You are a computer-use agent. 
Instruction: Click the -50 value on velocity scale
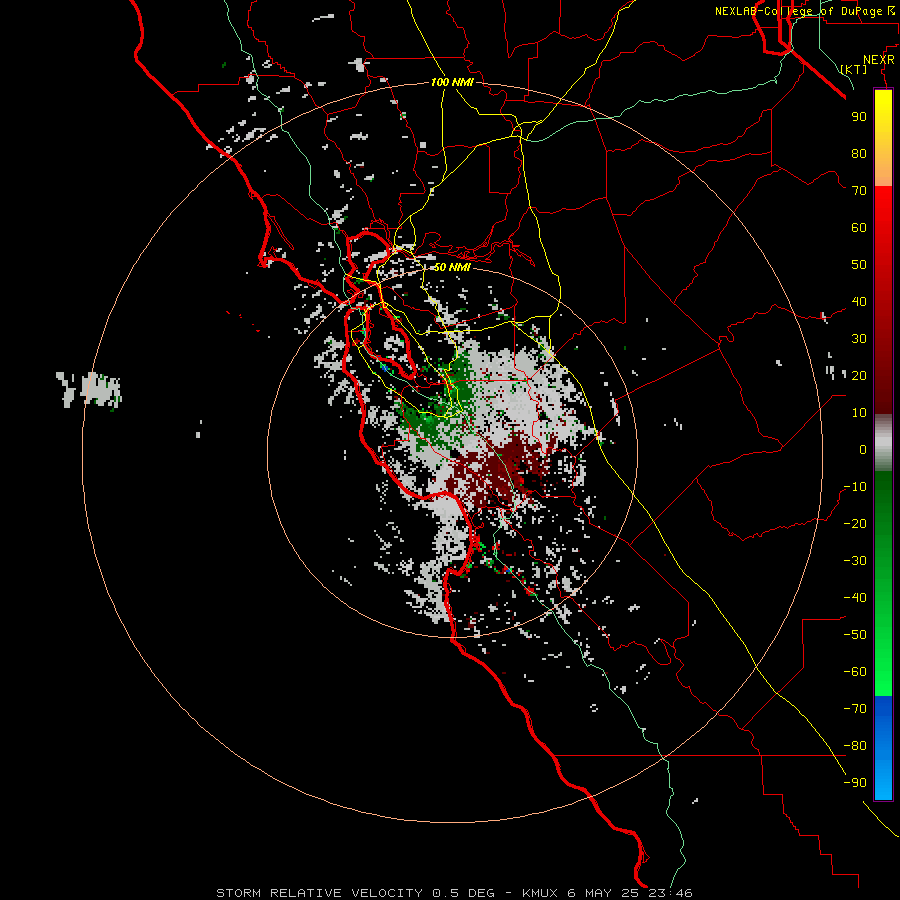(x=855, y=635)
